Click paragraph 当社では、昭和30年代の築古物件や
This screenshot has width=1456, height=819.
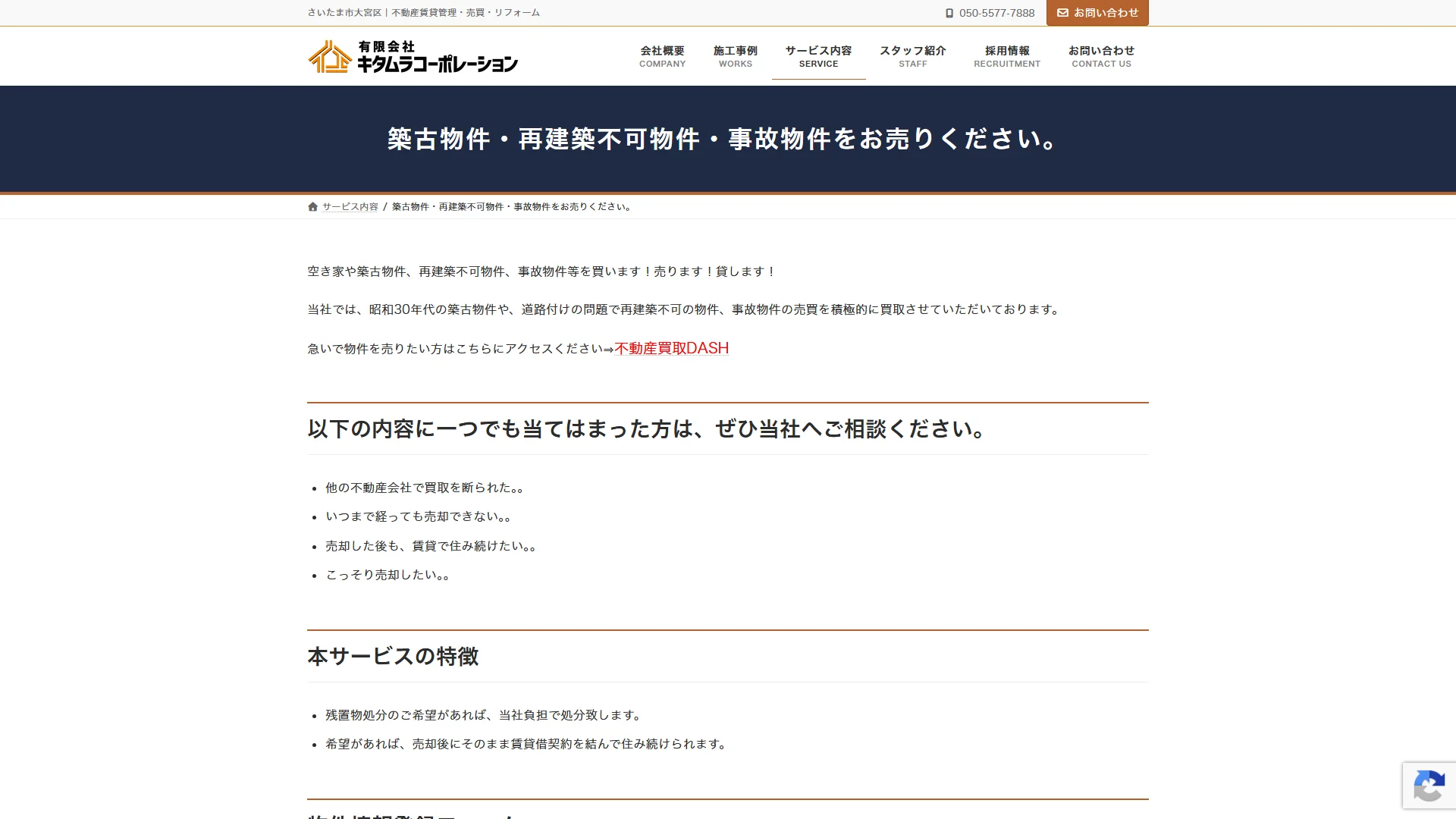click(685, 309)
